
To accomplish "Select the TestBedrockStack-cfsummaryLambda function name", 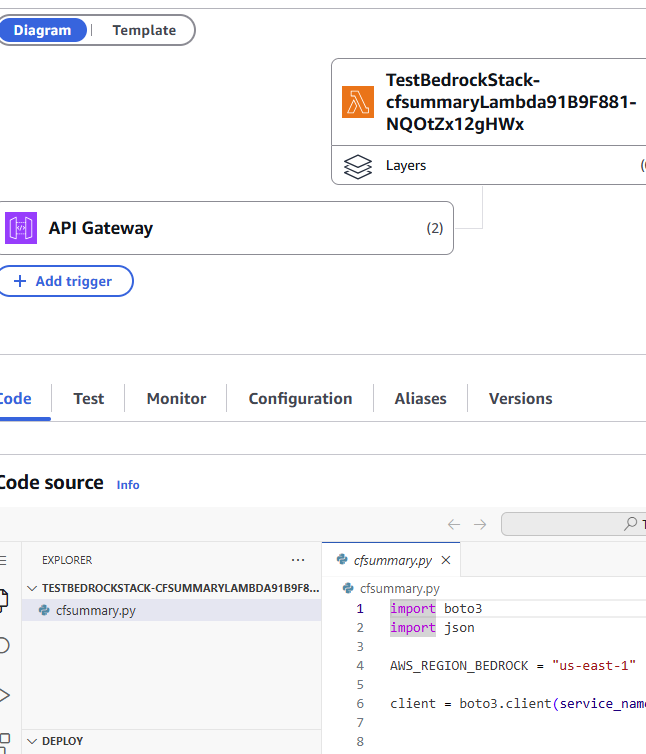I will (x=511, y=102).
